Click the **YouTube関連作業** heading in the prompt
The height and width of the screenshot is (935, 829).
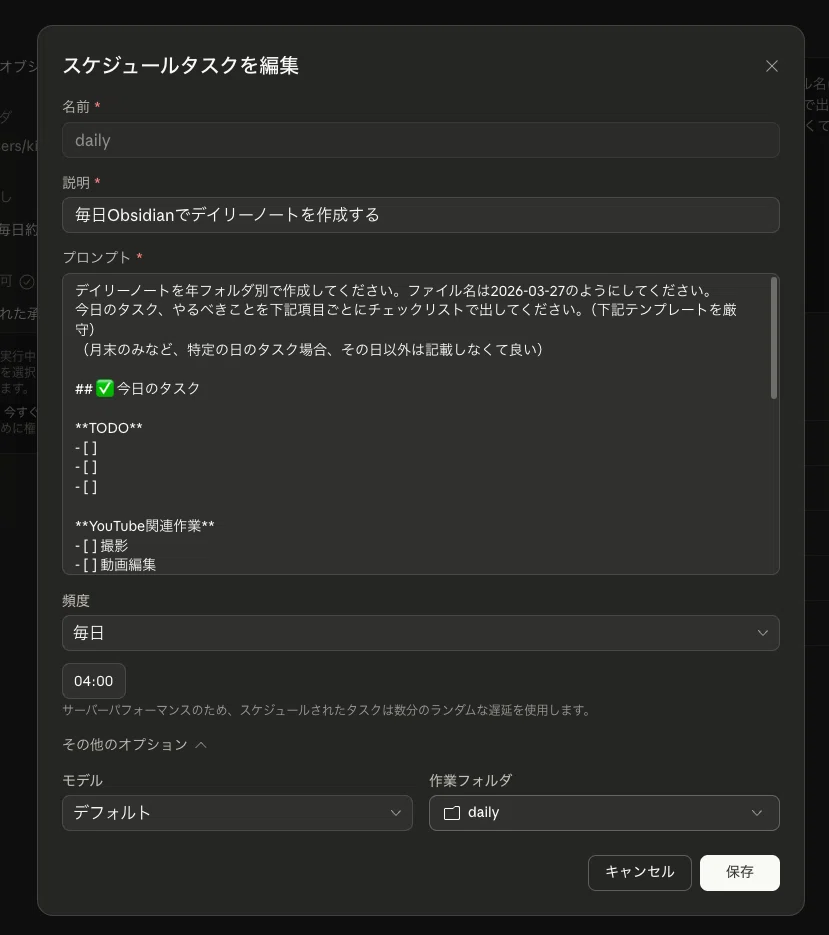(x=145, y=526)
